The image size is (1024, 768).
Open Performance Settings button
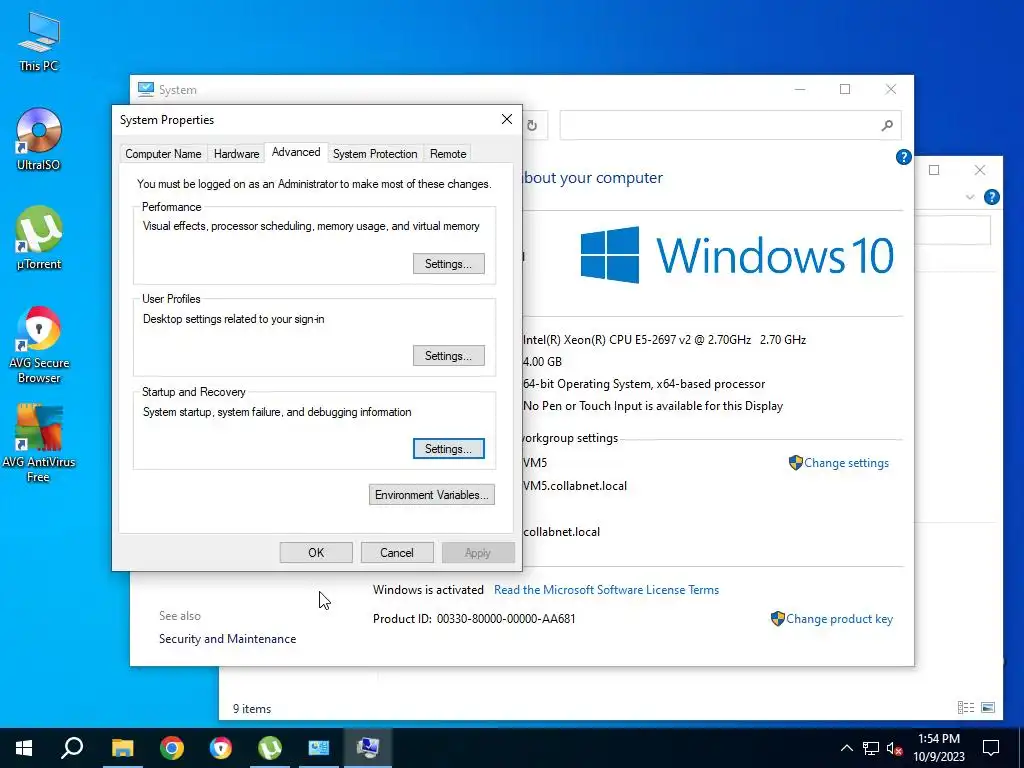(x=449, y=264)
